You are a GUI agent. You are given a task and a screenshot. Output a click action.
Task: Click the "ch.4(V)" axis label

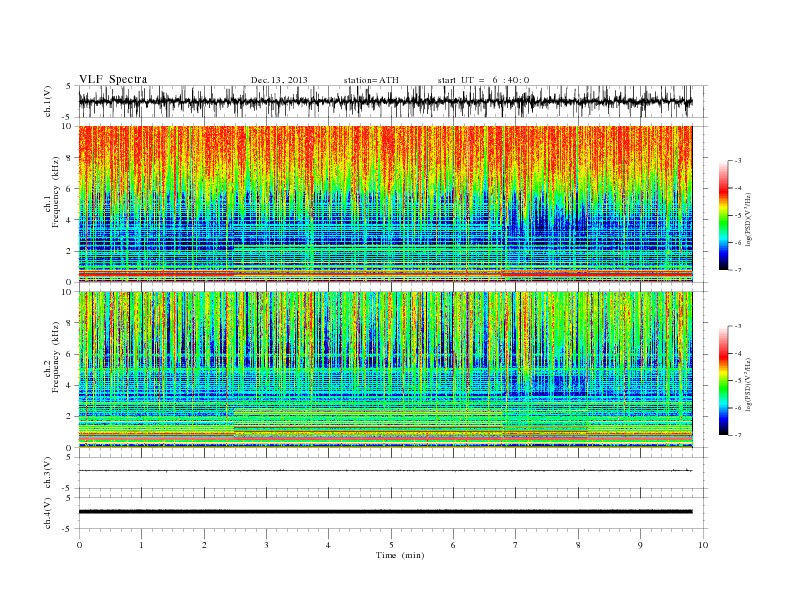pos(48,513)
